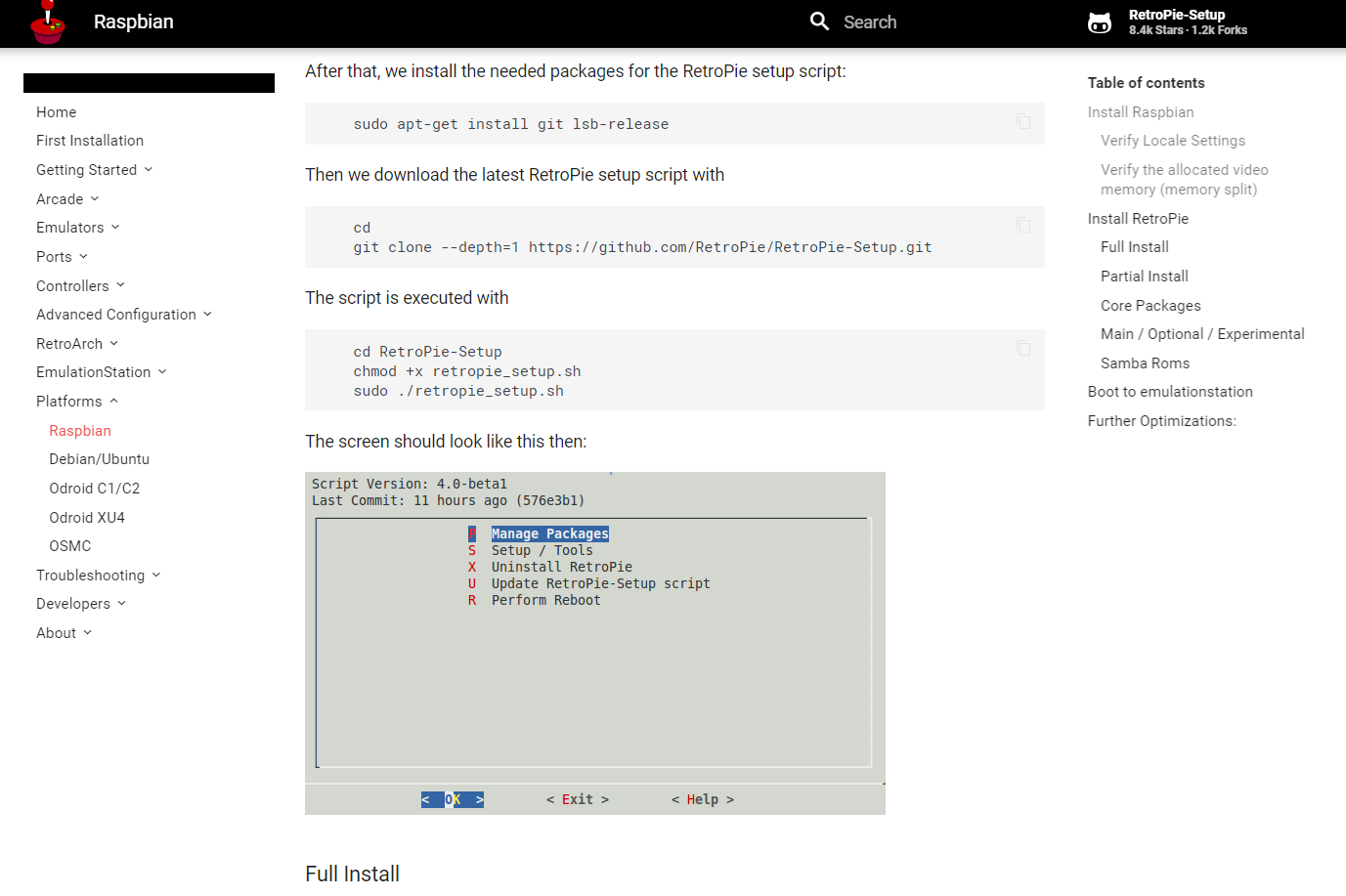Image resolution: width=1346 pixels, height=896 pixels.
Task: Expand the RetroArch section
Action: [x=77, y=344]
